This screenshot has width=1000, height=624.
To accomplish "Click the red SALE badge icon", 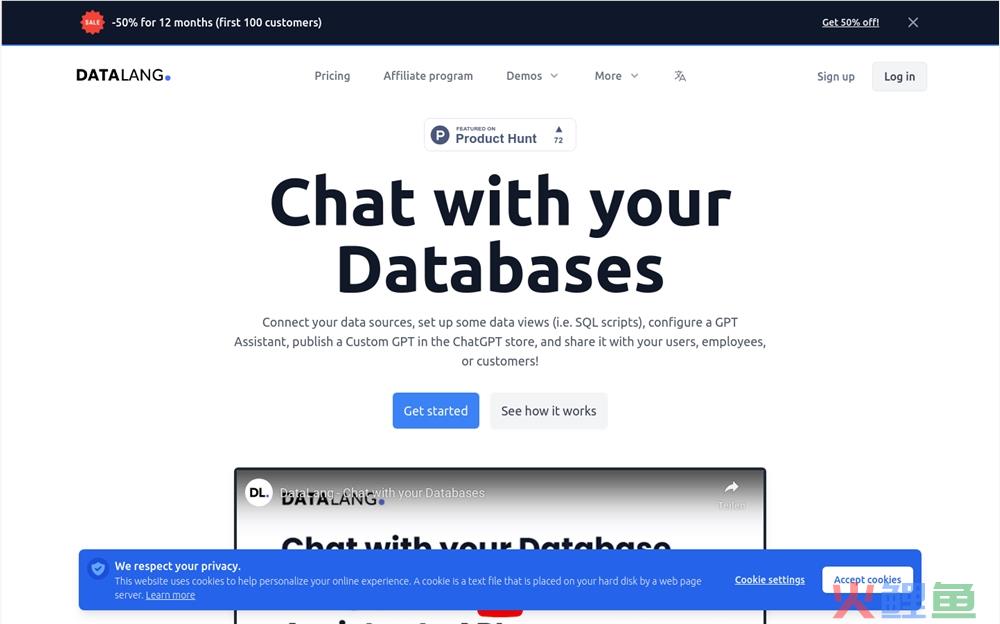I will click(92, 22).
